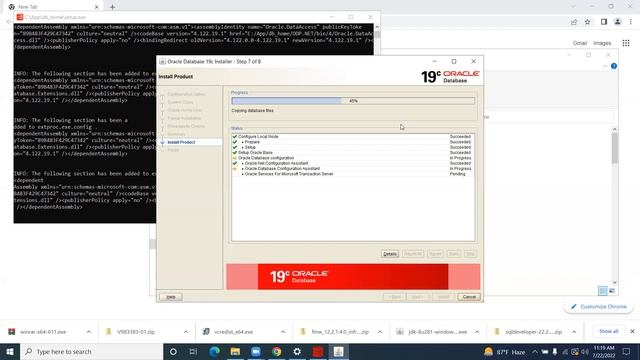Screen dimensions: 640x360
Task: Show hidden tray icons chevron
Action: [535, 351]
